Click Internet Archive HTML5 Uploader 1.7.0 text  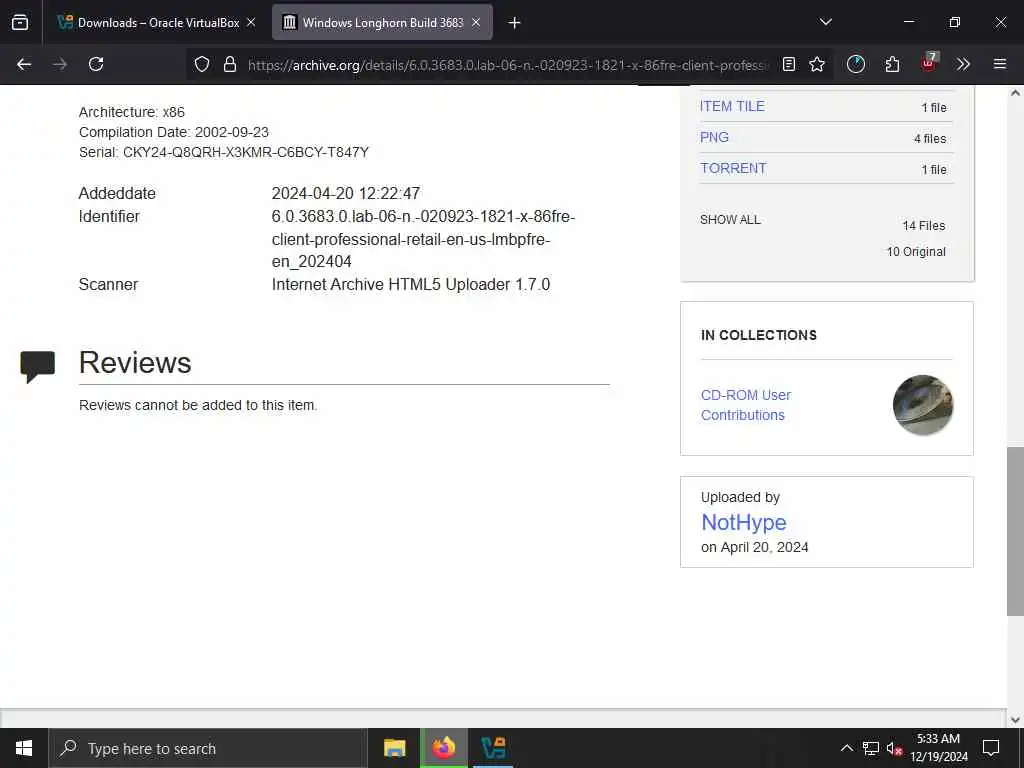tap(411, 285)
